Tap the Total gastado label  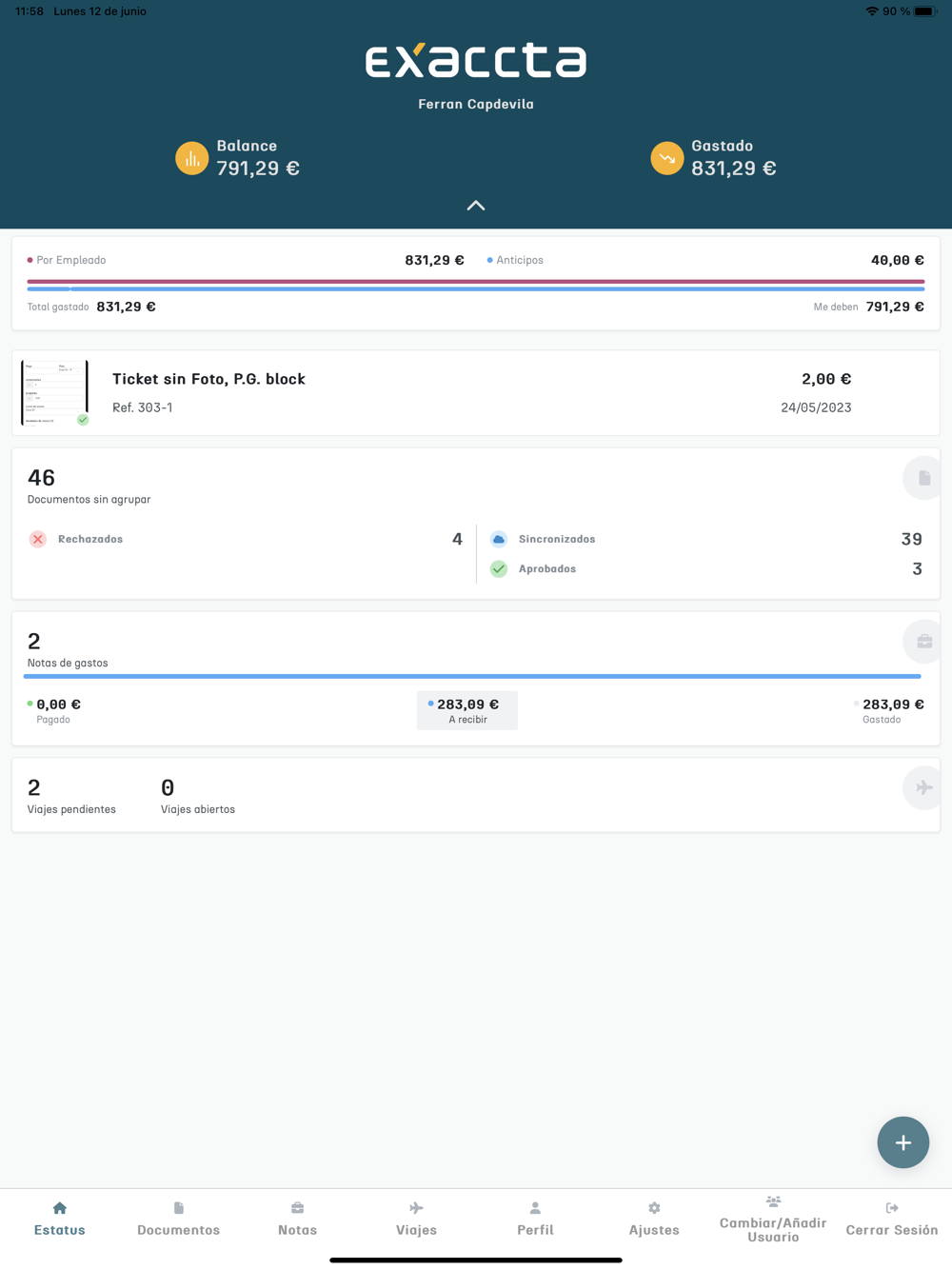[x=58, y=308]
